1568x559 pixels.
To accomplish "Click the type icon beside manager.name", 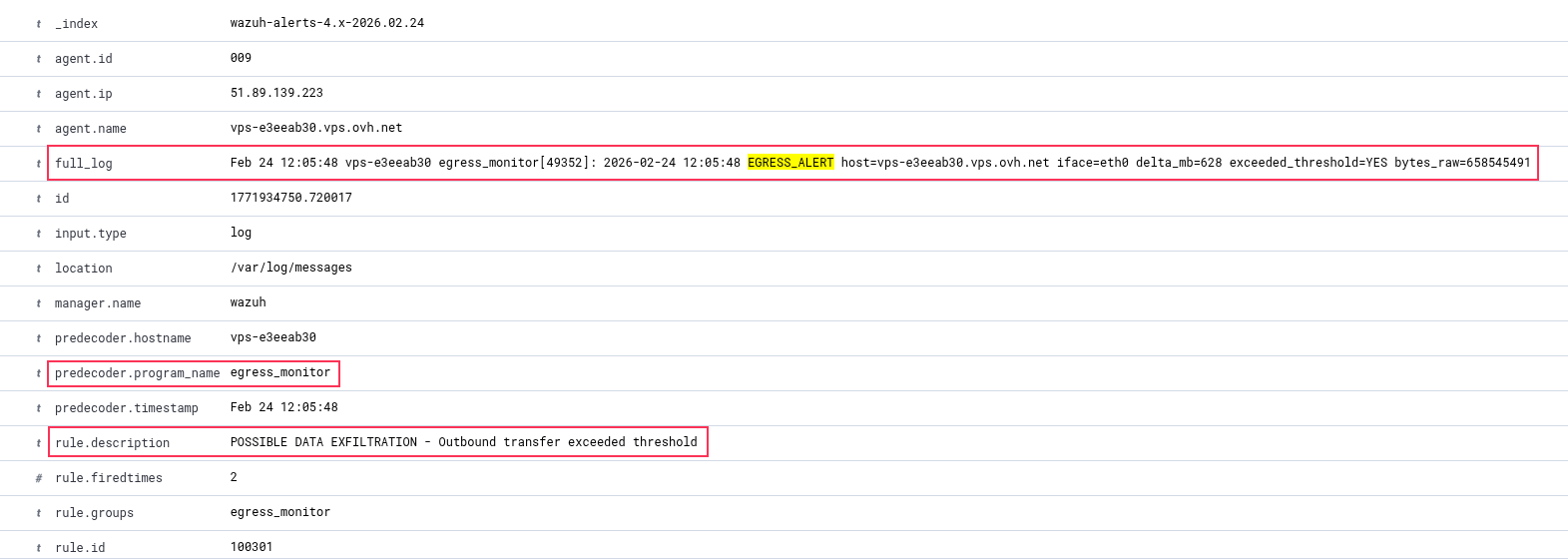I will 39,303.
